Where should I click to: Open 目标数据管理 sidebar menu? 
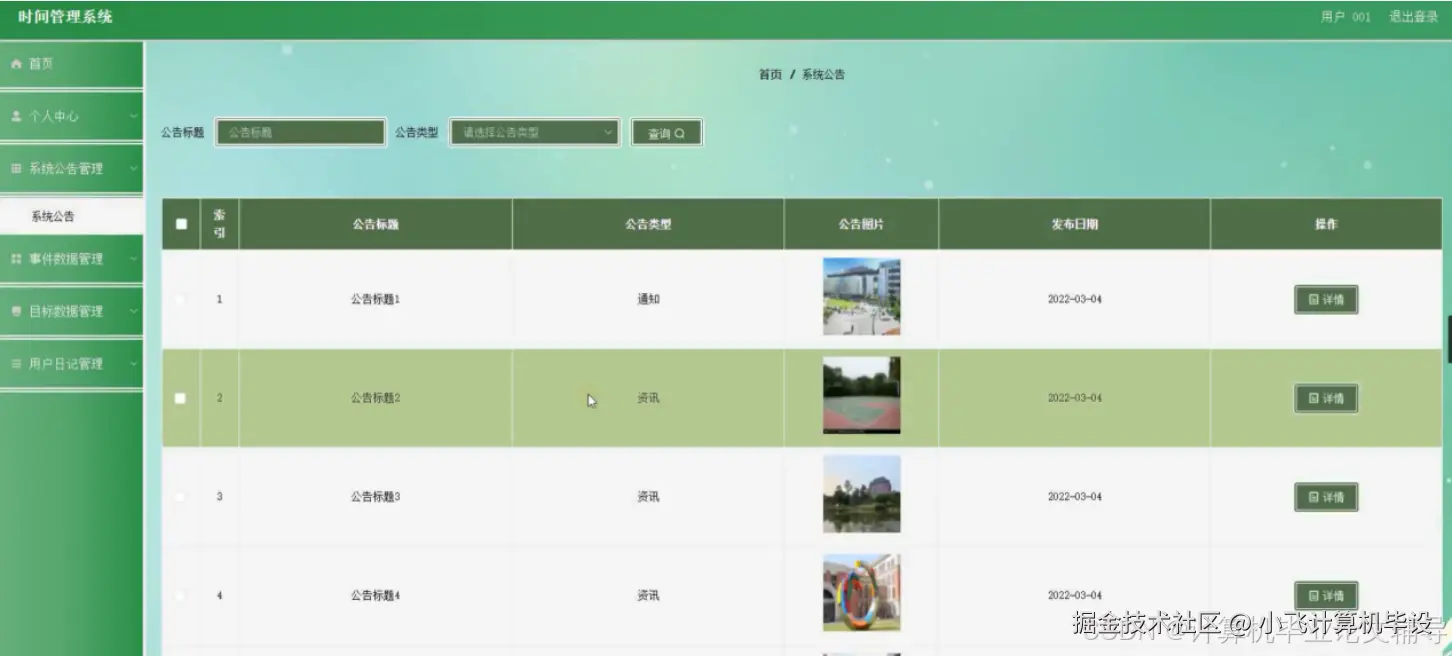coord(71,311)
